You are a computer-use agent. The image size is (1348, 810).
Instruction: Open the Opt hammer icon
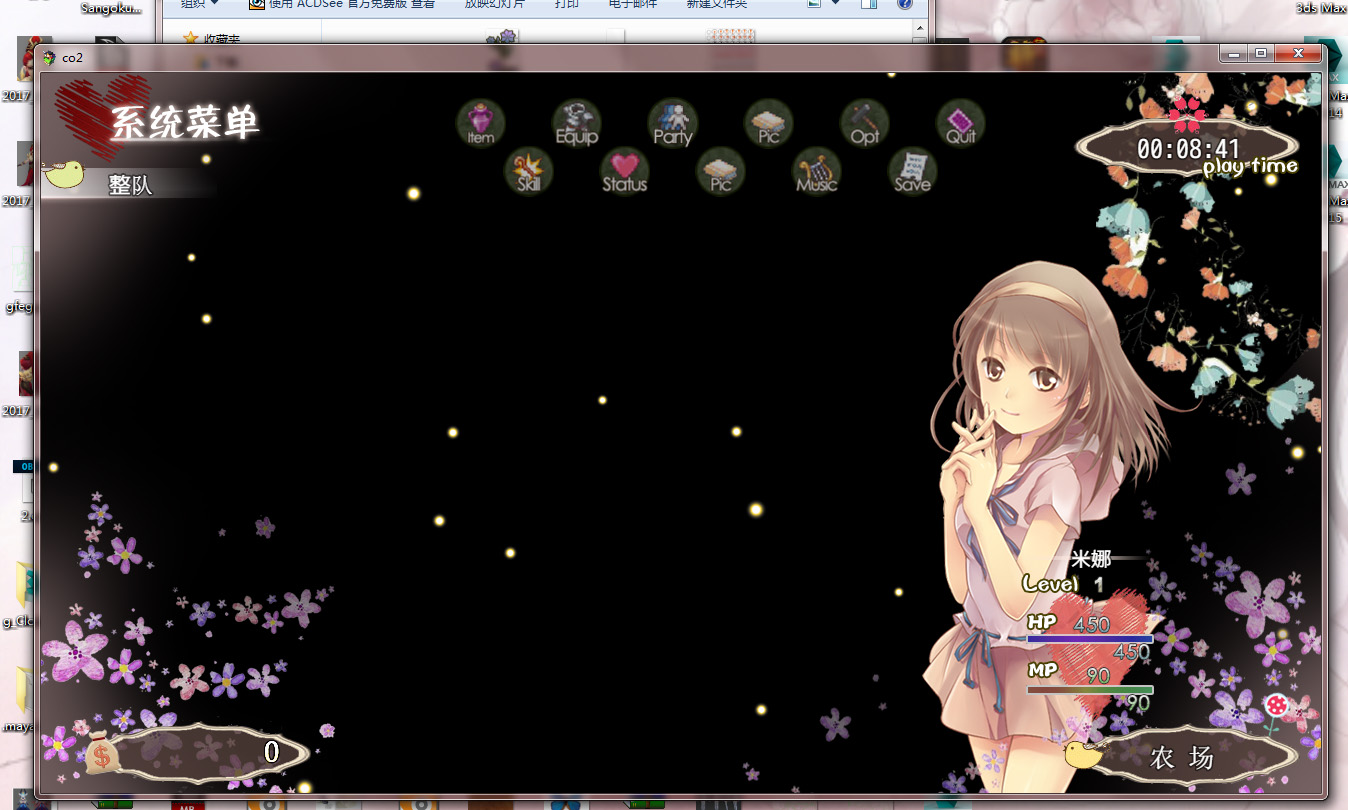click(x=865, y=124)
